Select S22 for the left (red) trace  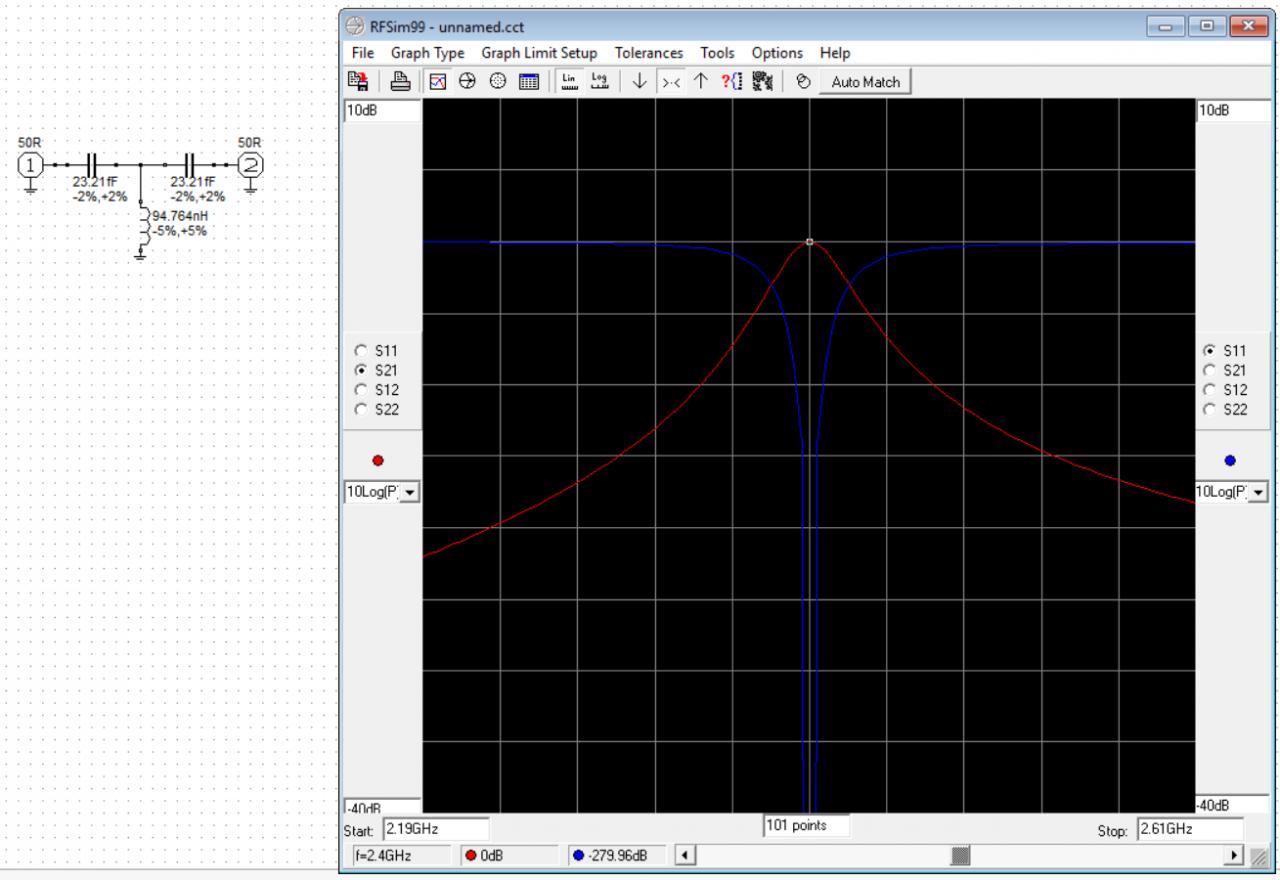click(x=360, y=408)
